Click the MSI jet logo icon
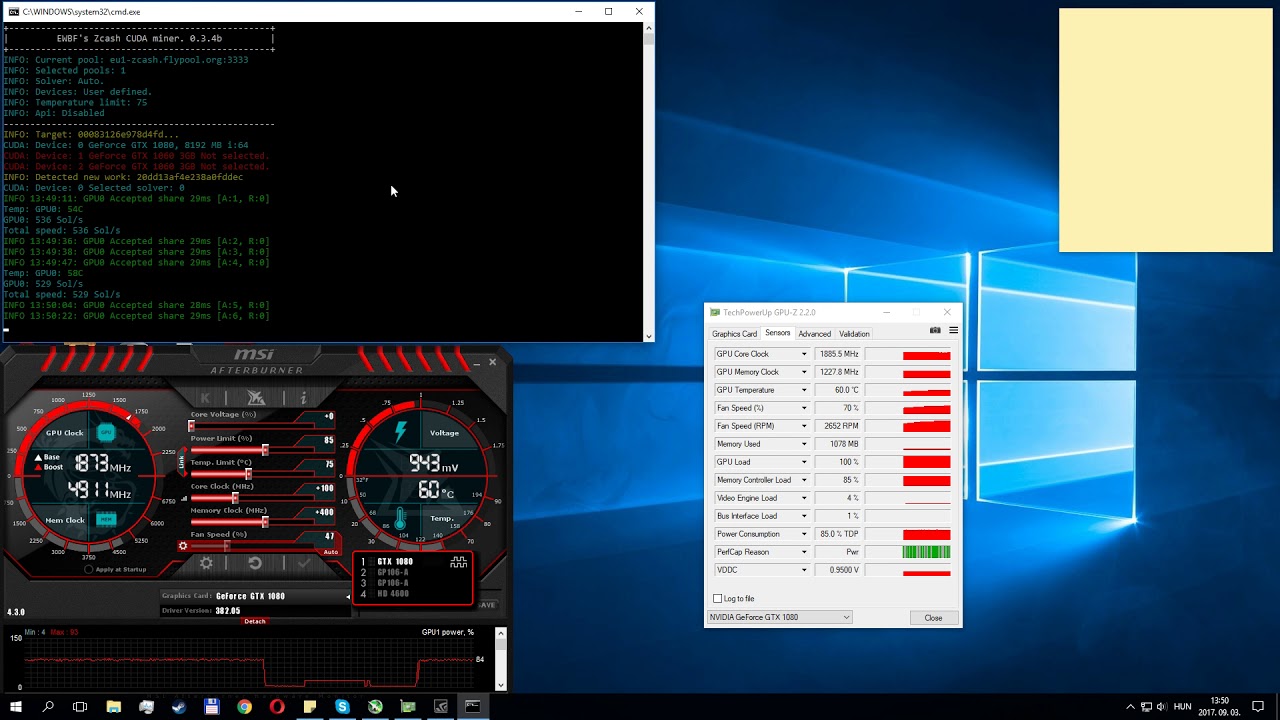This screenshot has height=720, width=1280. 255,398
